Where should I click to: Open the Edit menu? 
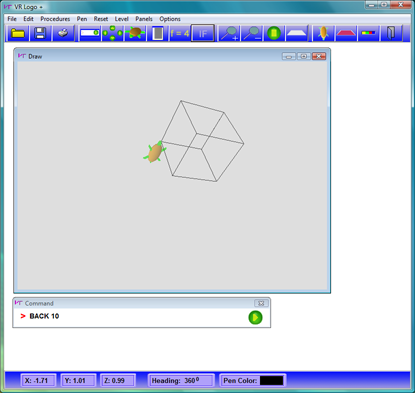tap(28, 19)
